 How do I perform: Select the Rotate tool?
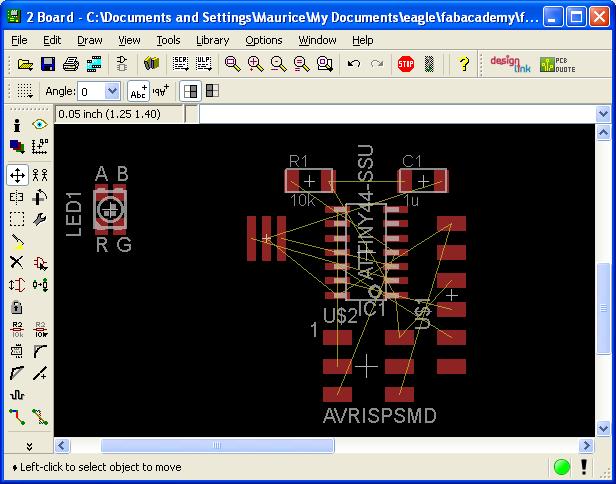[40, 197]
